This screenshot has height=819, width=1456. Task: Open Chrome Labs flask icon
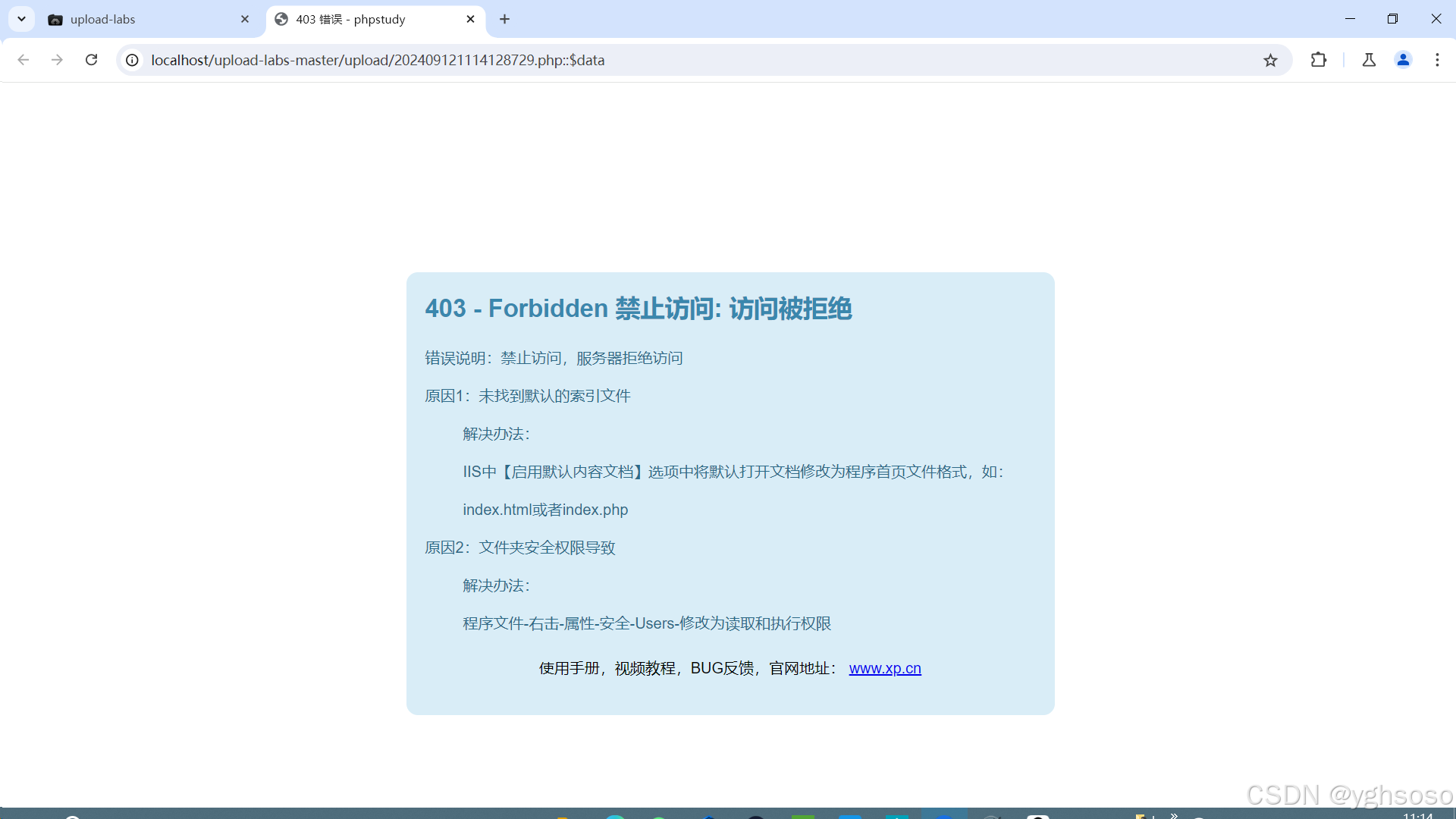(x=1369, y=60)
